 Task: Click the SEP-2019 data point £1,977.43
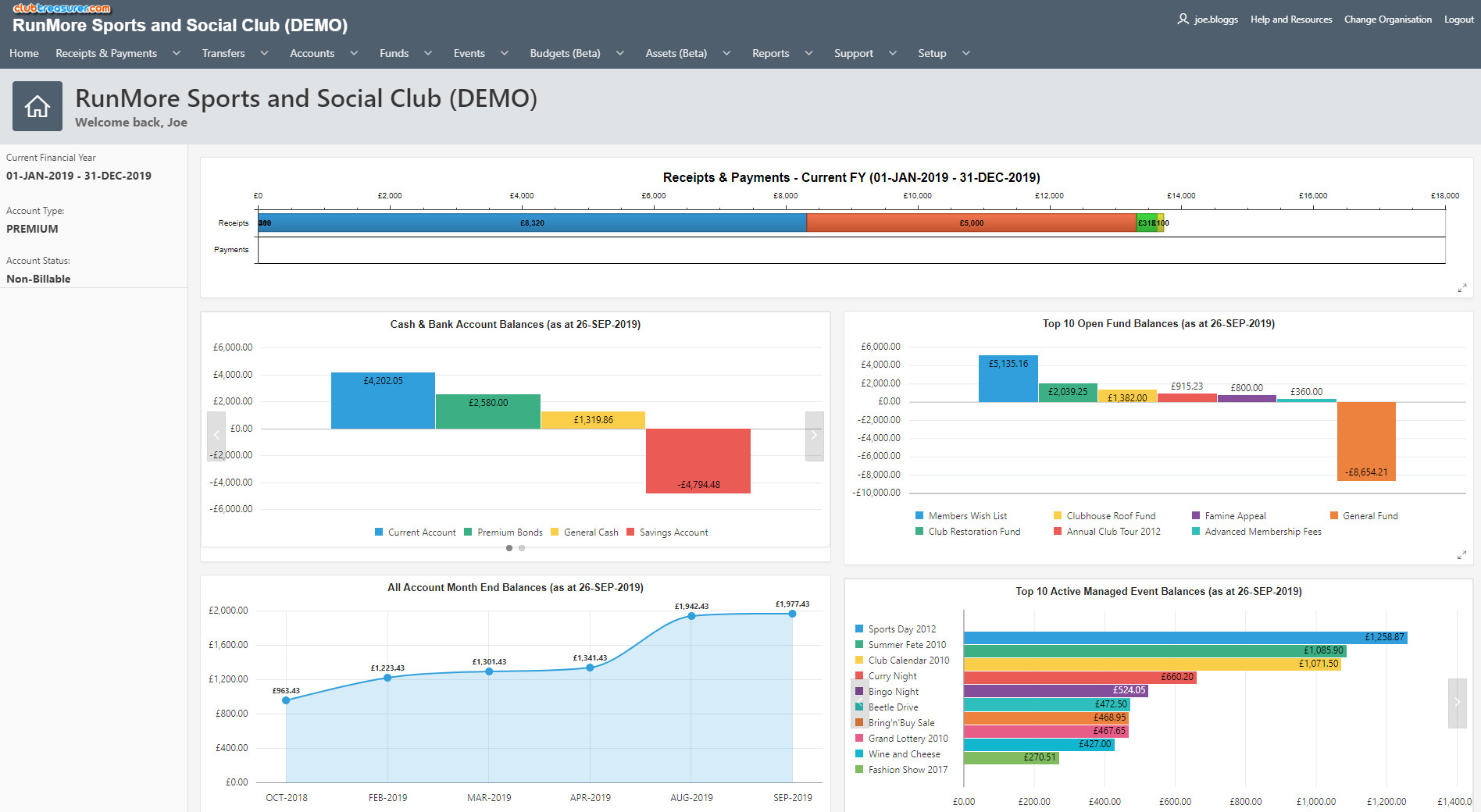click(792, 614)
